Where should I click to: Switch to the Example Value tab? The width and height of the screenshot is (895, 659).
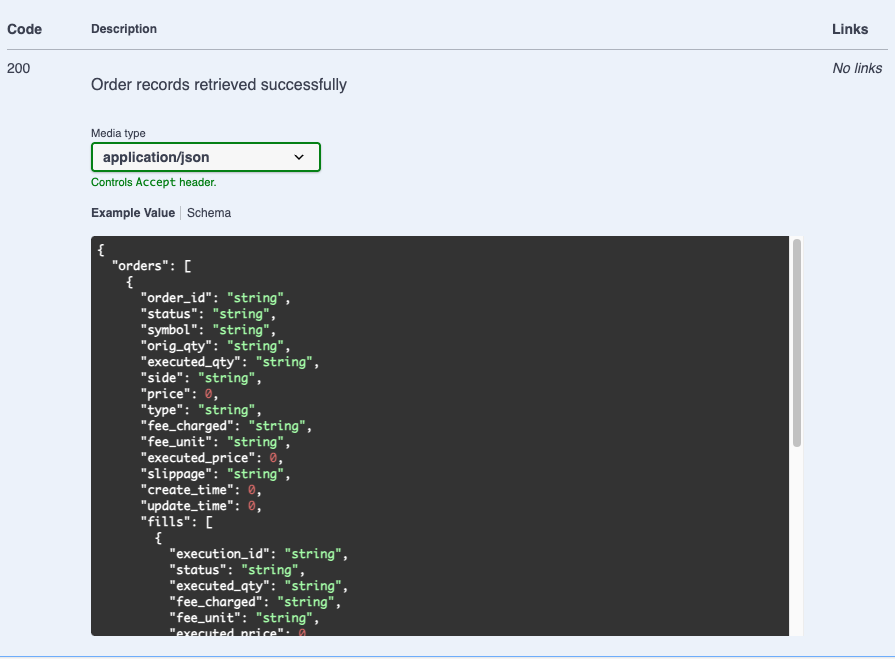point(132,213)
